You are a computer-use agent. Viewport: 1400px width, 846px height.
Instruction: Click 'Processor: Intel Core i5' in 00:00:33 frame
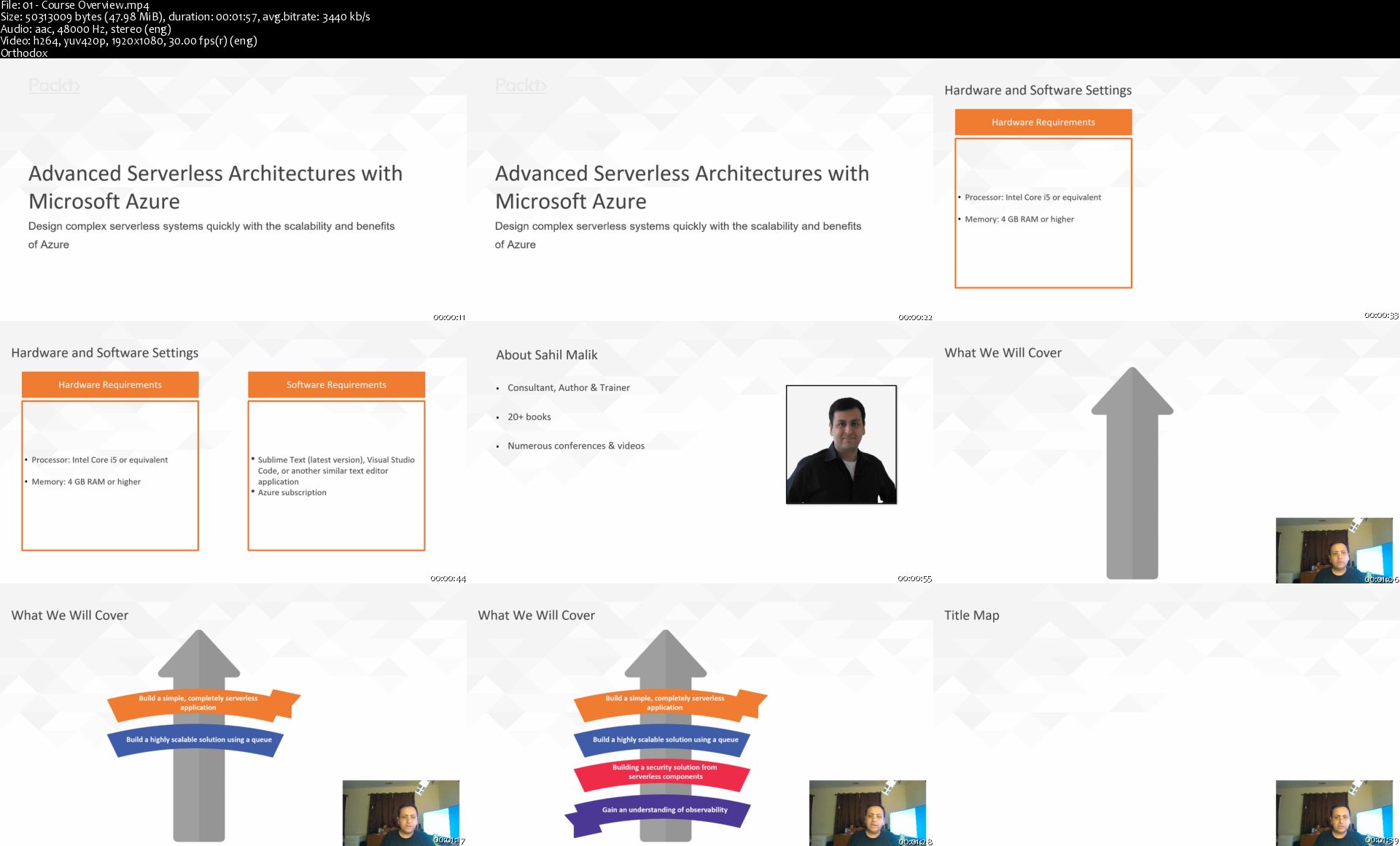click(1032, 197)
